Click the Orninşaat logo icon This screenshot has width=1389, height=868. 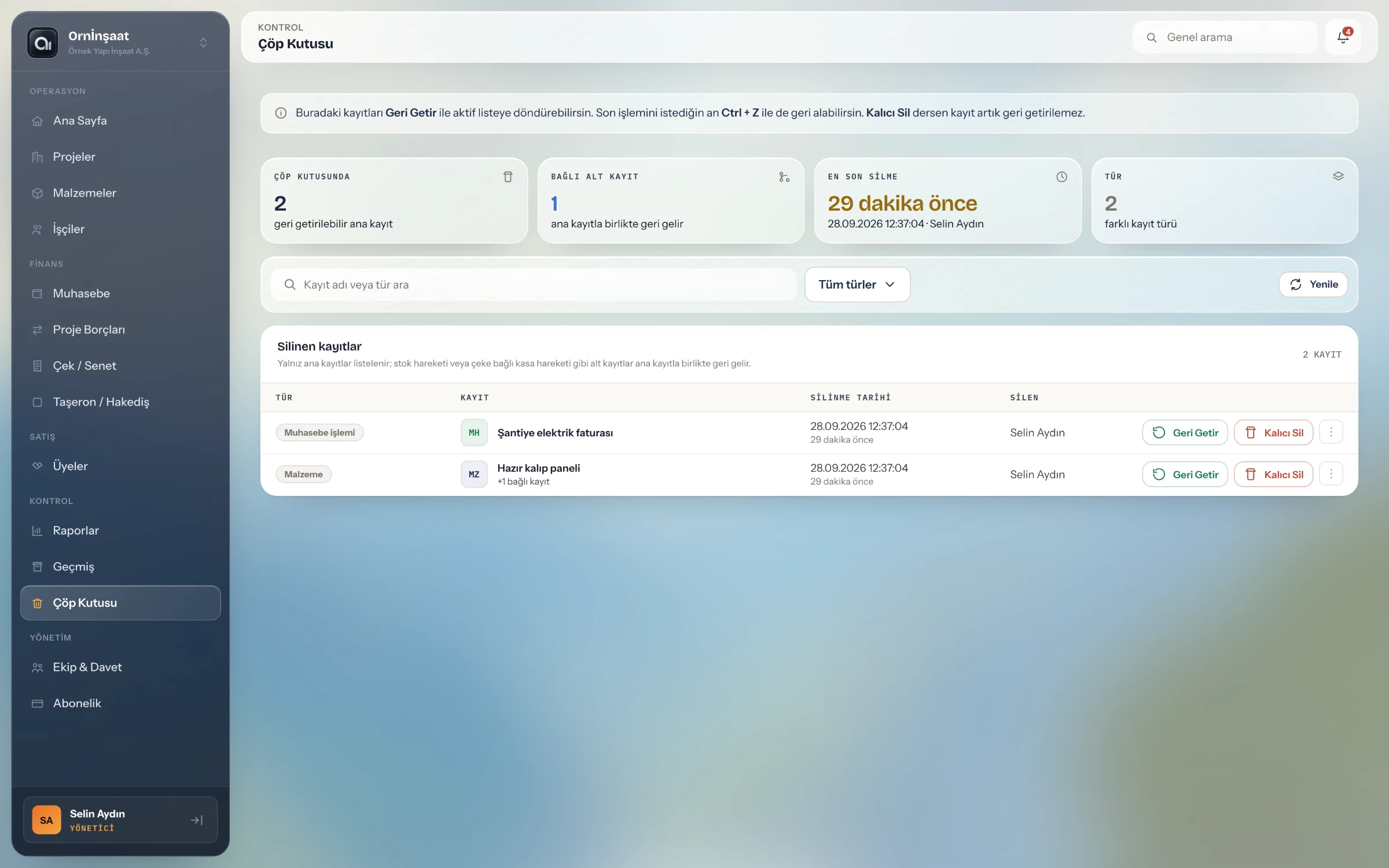tap(43, 43)
